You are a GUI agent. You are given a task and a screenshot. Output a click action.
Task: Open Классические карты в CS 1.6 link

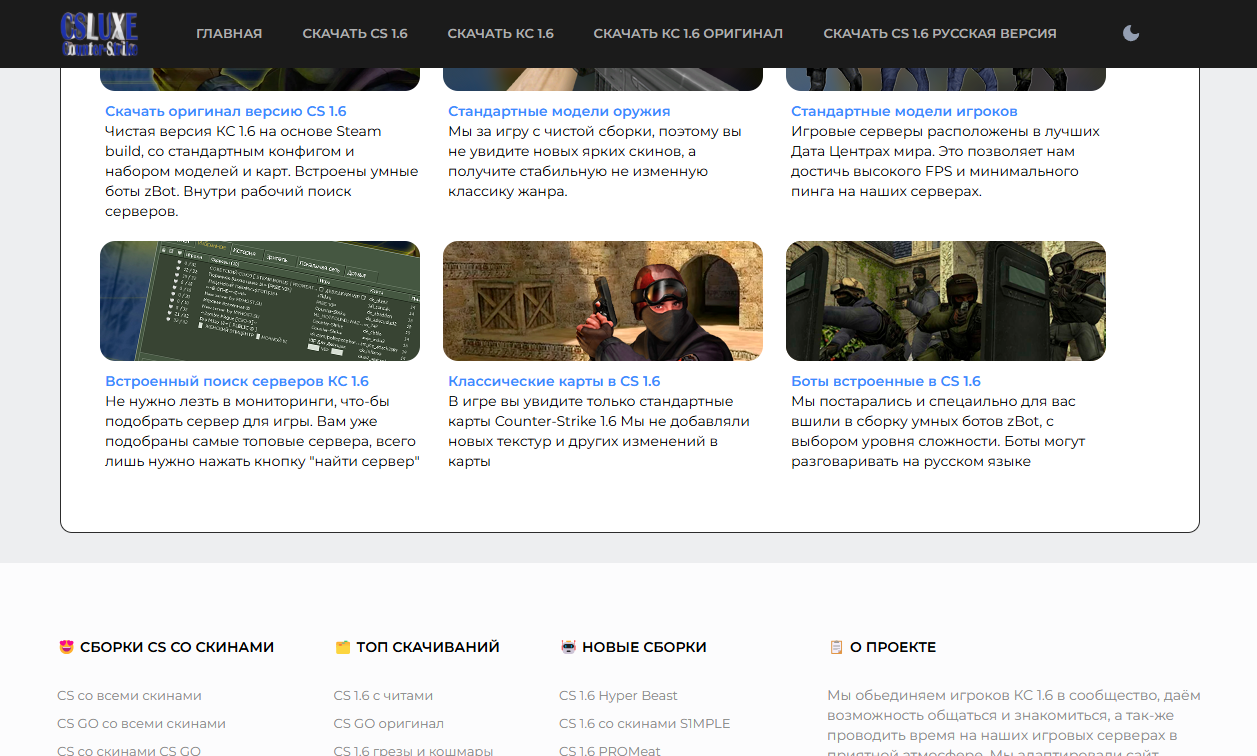(x=554, y=381)
